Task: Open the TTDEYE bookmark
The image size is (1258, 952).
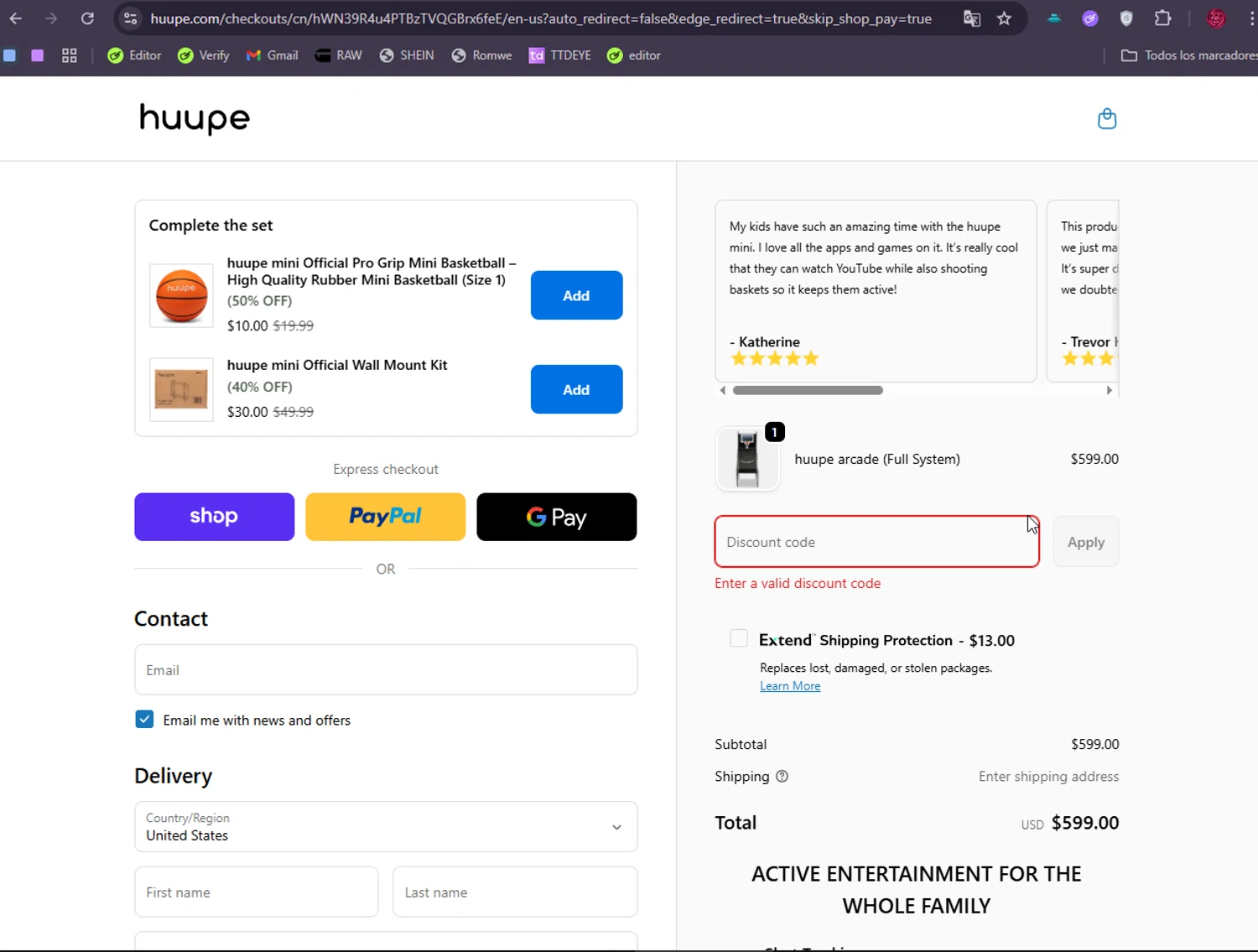Action: tap(560, 55)
